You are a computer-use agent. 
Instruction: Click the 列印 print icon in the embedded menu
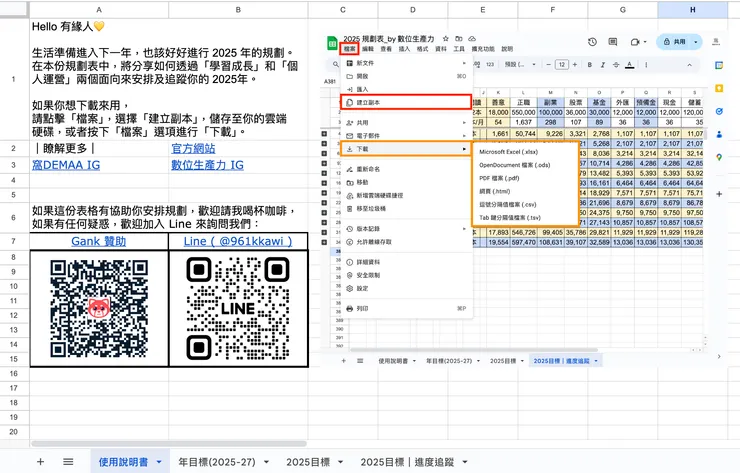pos(350,309)
